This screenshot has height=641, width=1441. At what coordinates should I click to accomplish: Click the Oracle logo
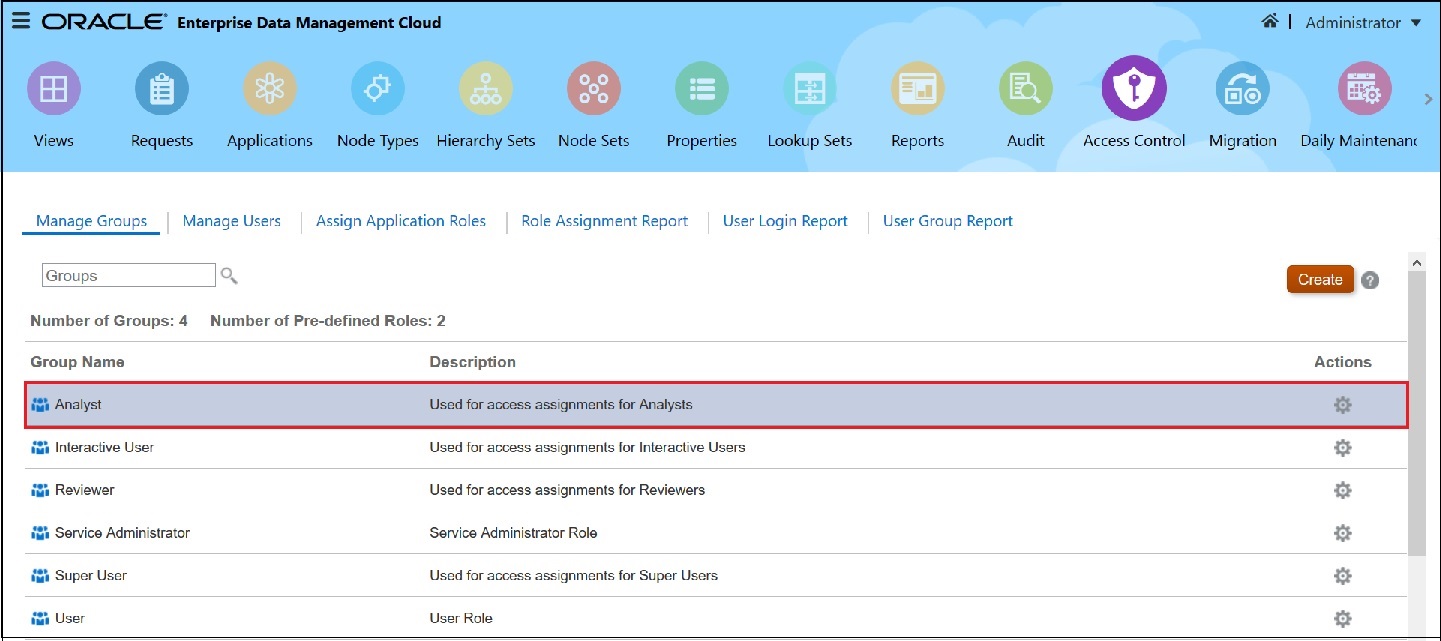(x=104, y=22)
